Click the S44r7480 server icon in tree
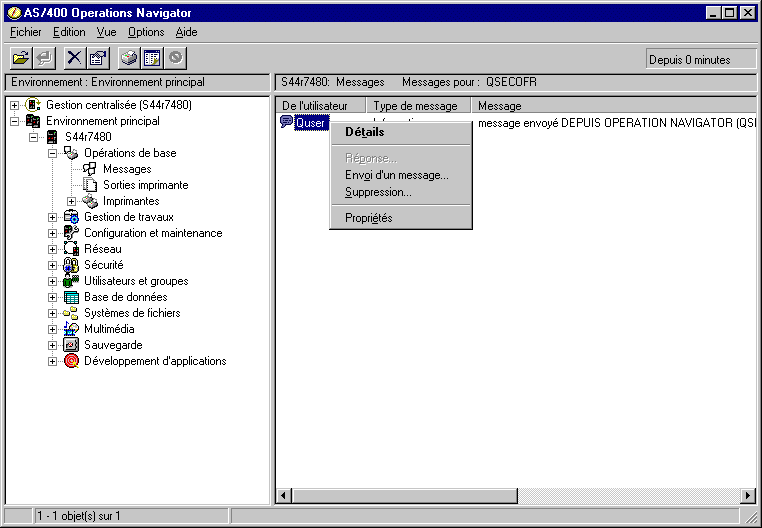Image resolution: width=762 pixels, height=528 pixels. [52, 137]
